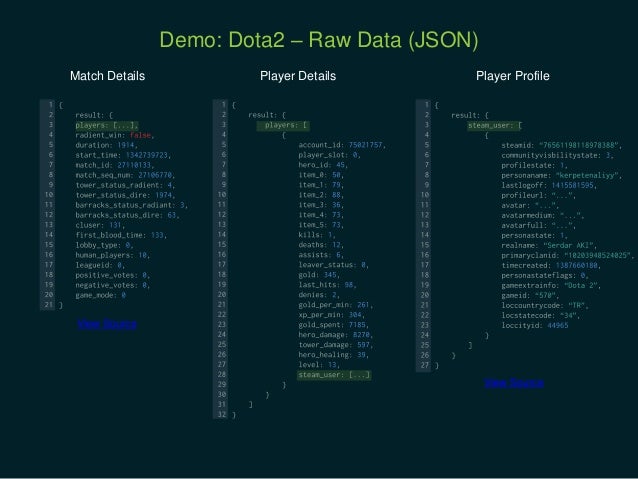Click the cluser: 131 line
This screenshot has height=479, width=638.
click(x=100, y=225)
